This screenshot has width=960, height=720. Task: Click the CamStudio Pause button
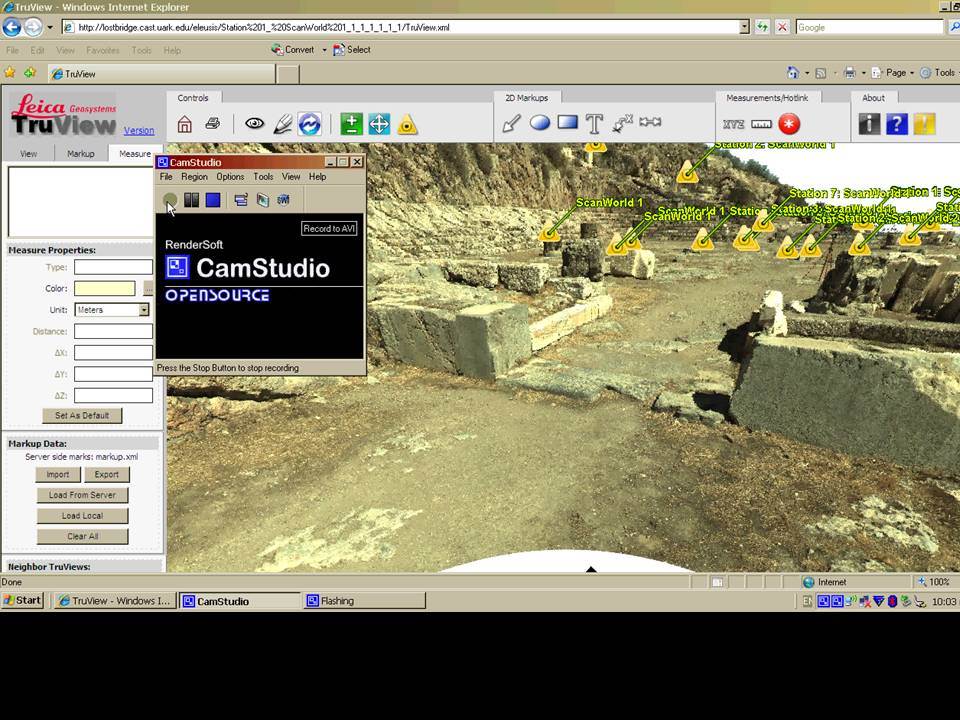[192, 200]
